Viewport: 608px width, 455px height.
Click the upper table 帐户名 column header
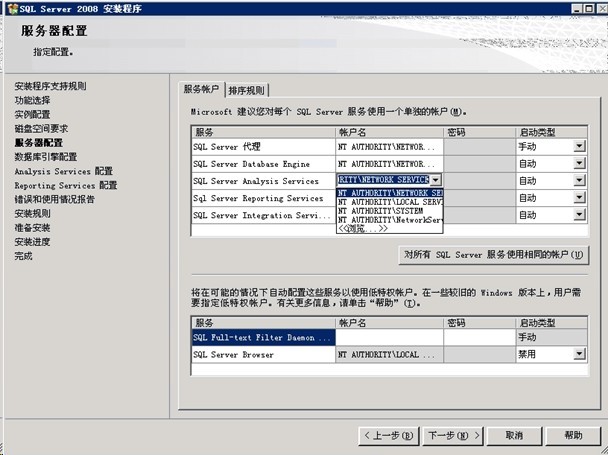(389, 132)
